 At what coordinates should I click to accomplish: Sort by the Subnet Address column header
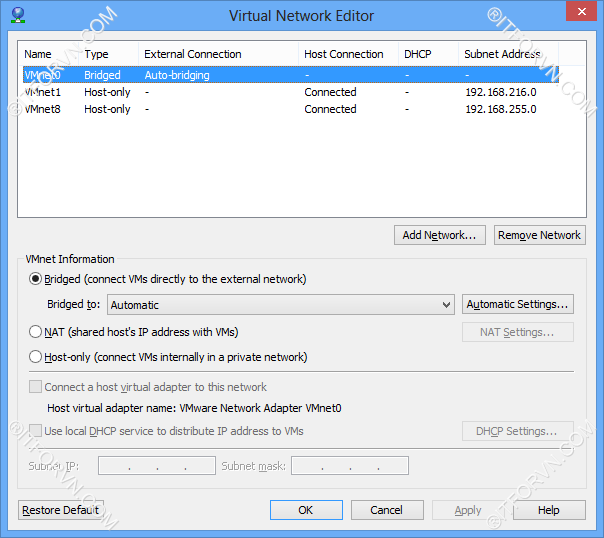pos(502,54)
